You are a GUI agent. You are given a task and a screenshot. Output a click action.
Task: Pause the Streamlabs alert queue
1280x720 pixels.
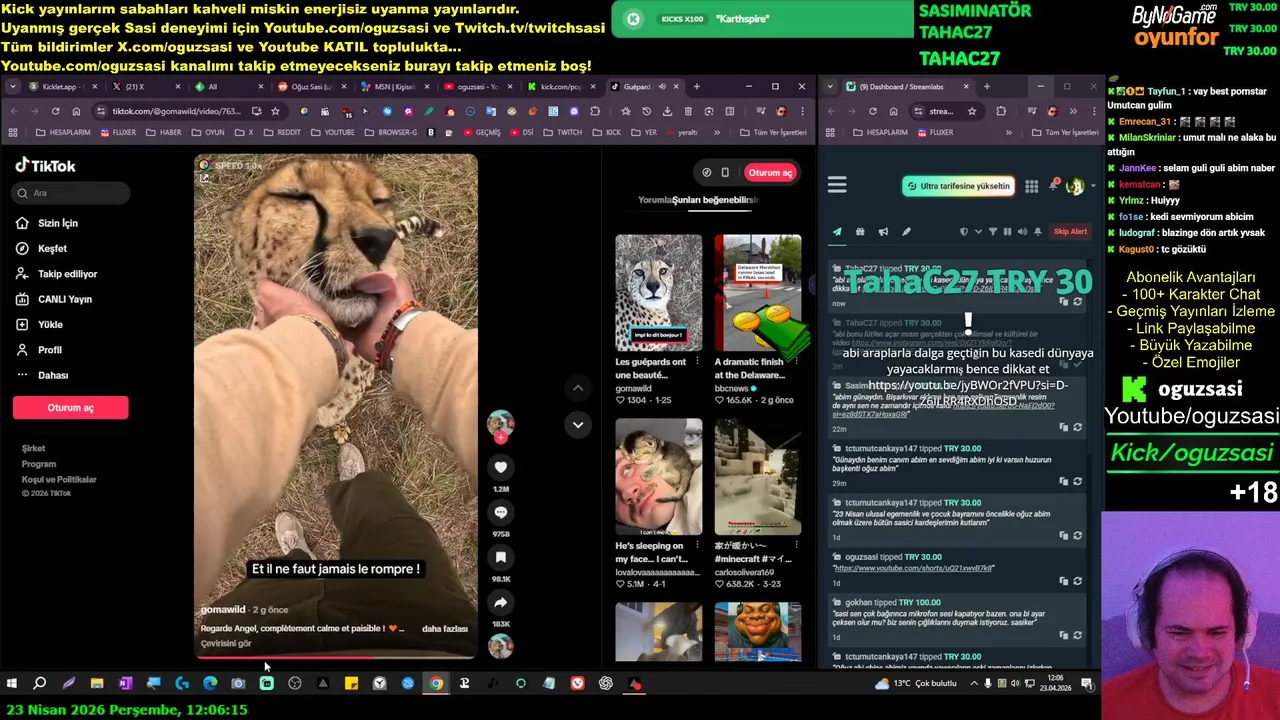tap(1007, 232)
